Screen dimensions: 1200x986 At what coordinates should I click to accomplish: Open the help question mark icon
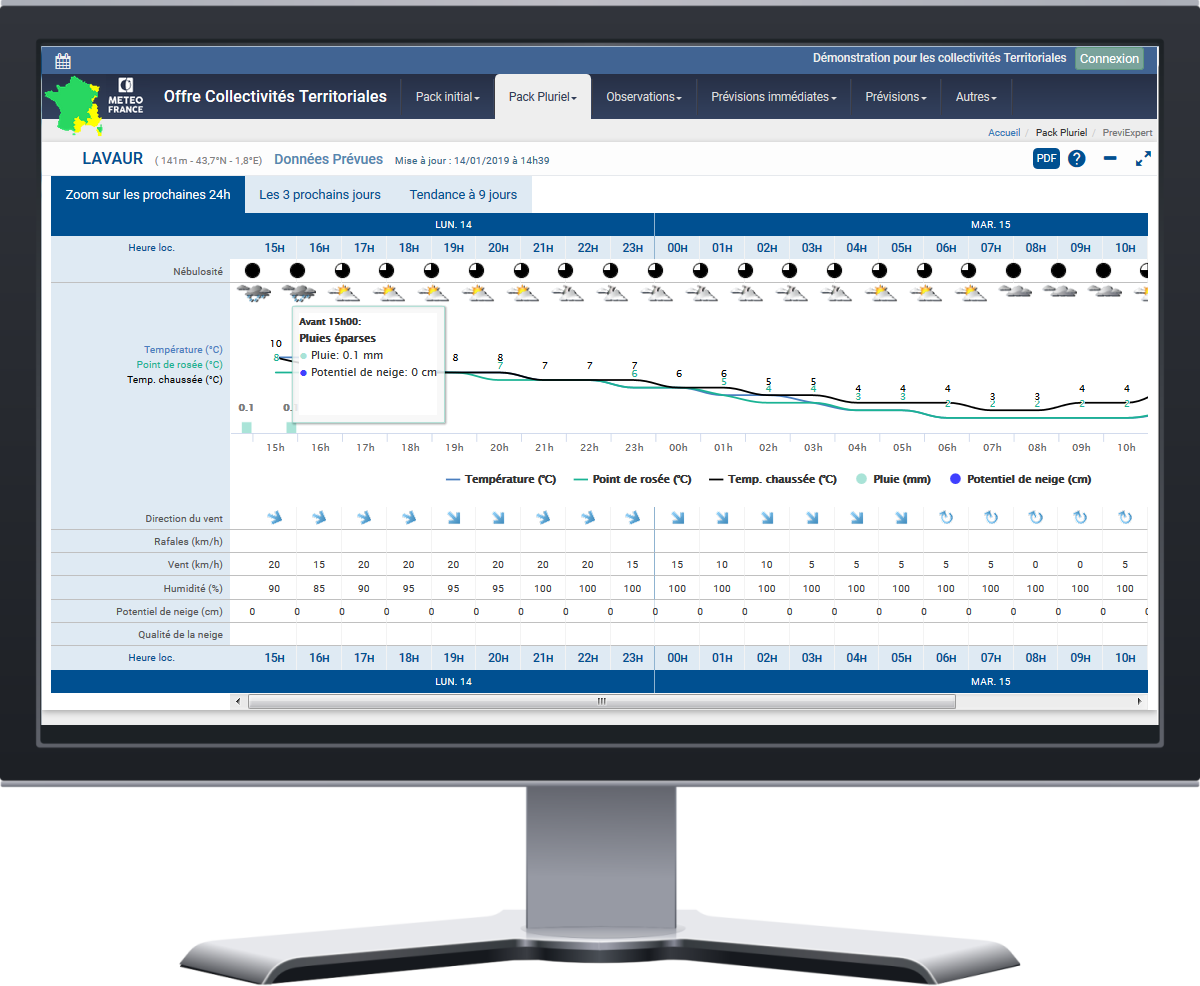tap(1076, 158)
